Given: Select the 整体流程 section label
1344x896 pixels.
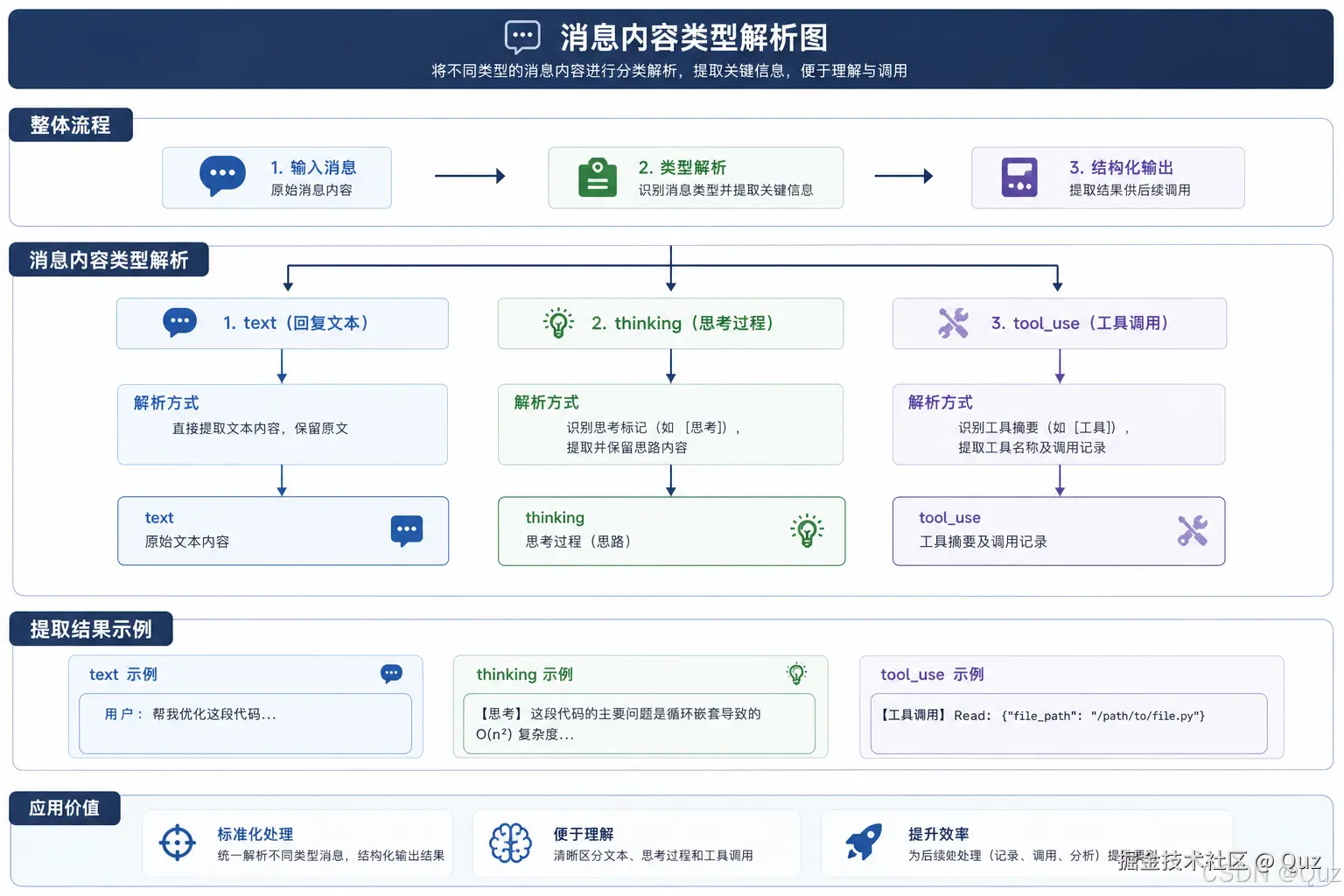Looking at the screenshot, I should [71, 125].
